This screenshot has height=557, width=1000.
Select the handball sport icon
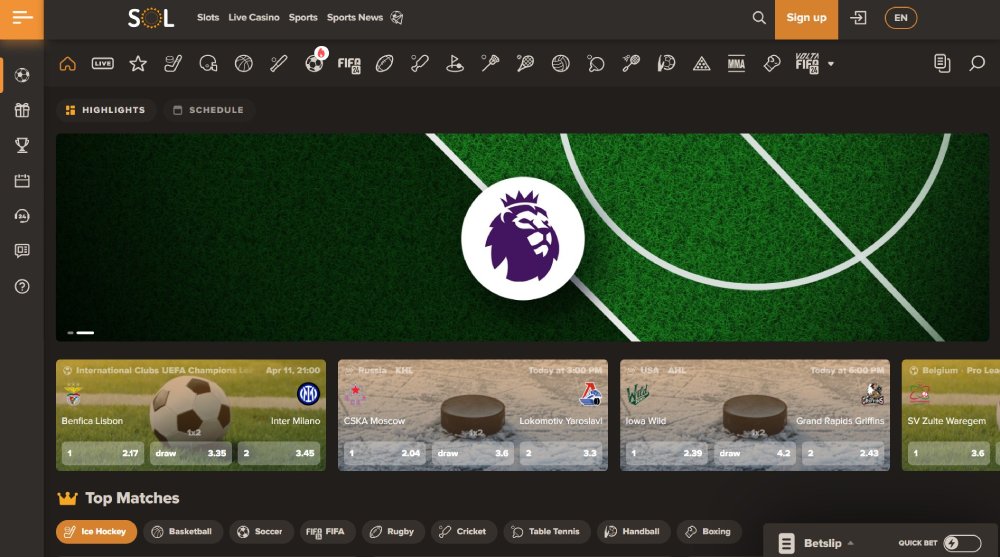(666, 63)
